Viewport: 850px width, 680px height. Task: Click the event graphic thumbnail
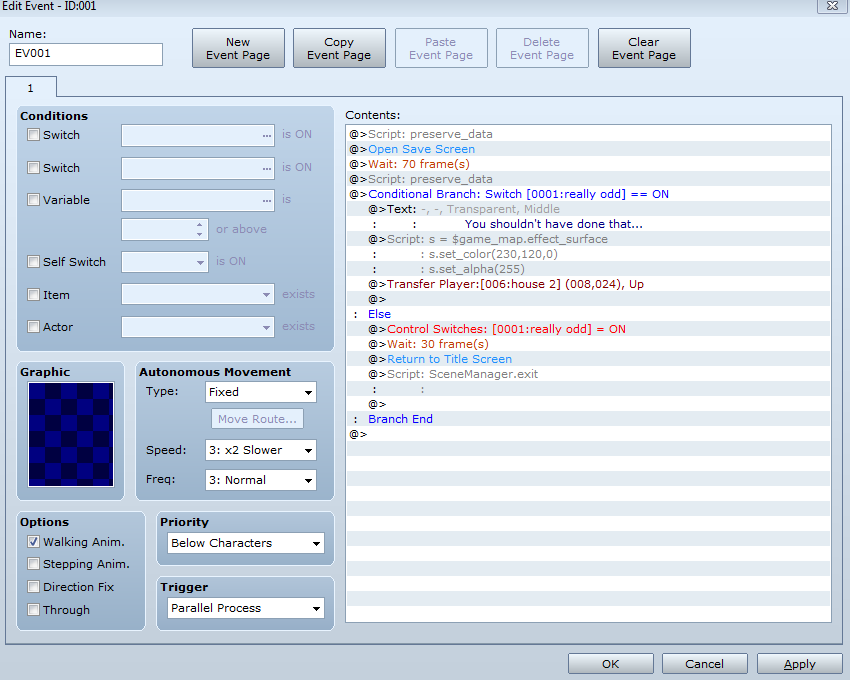(71, 434)
